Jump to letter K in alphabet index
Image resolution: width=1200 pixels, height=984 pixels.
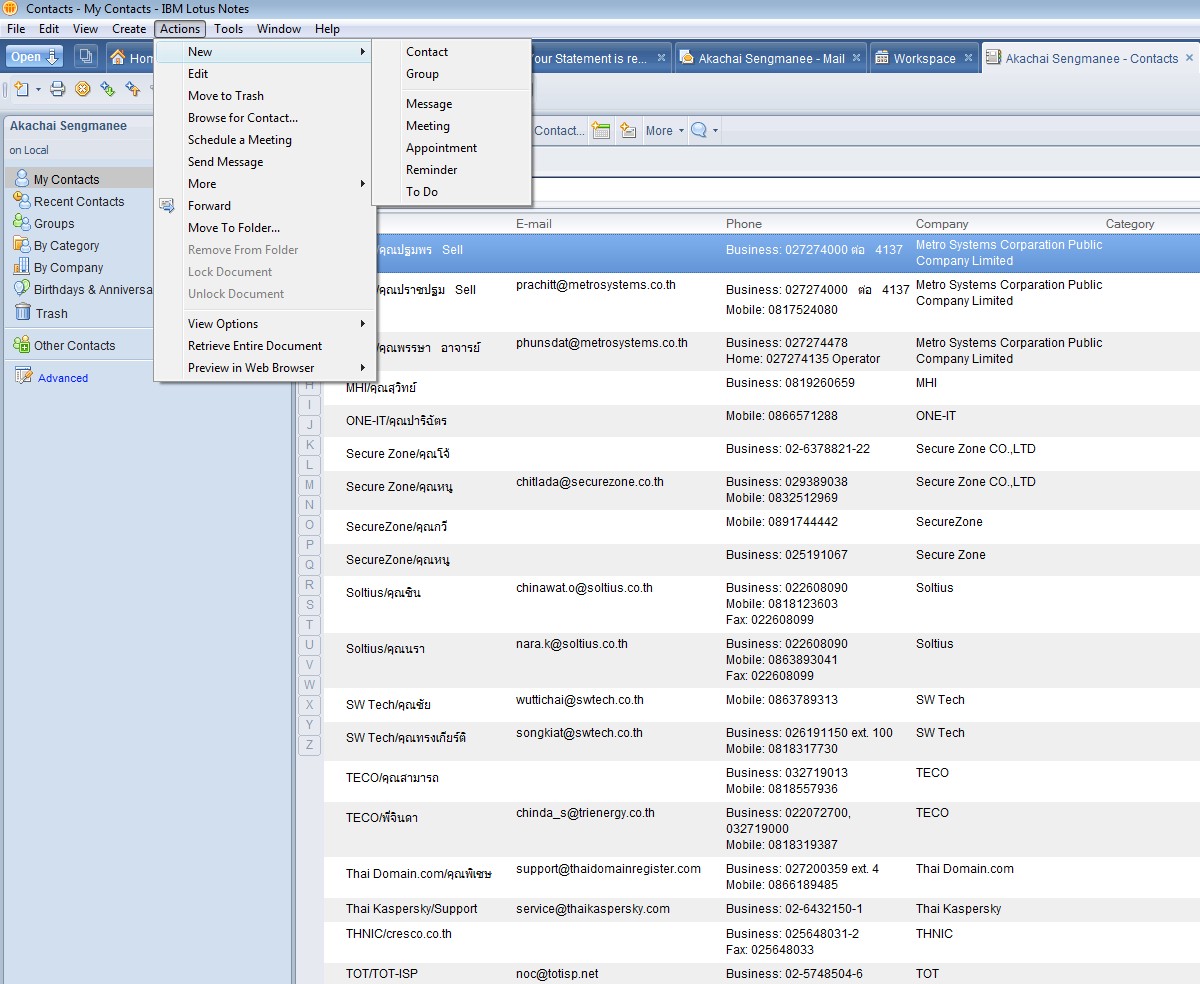click(309, 445)
